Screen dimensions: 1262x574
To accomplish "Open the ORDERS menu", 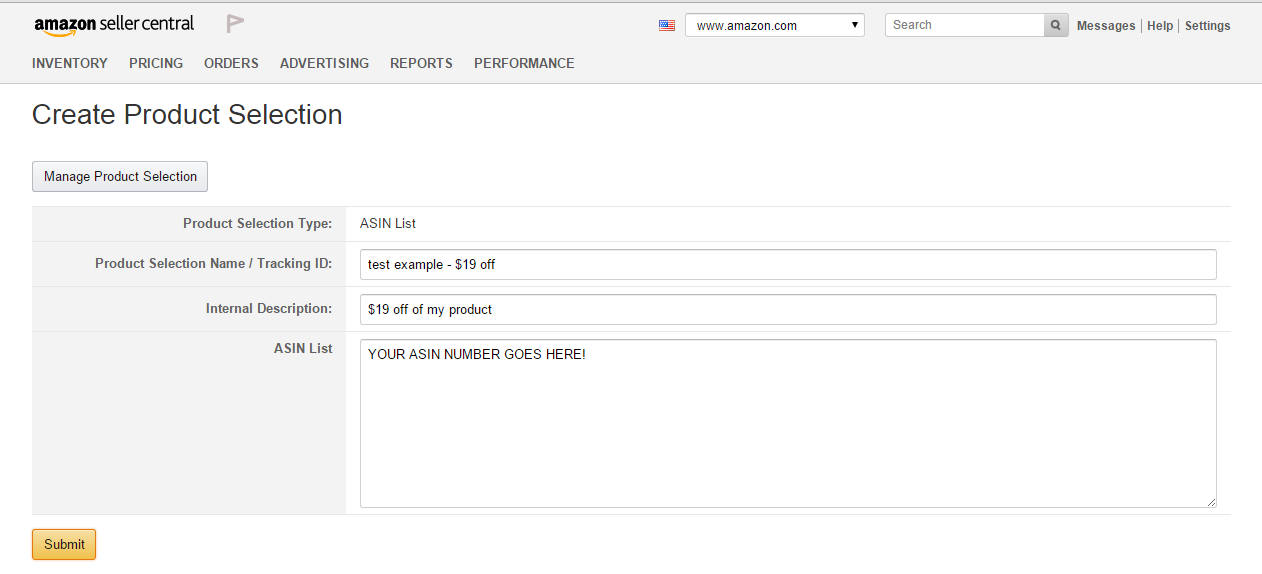I will [x=231, y=63].
